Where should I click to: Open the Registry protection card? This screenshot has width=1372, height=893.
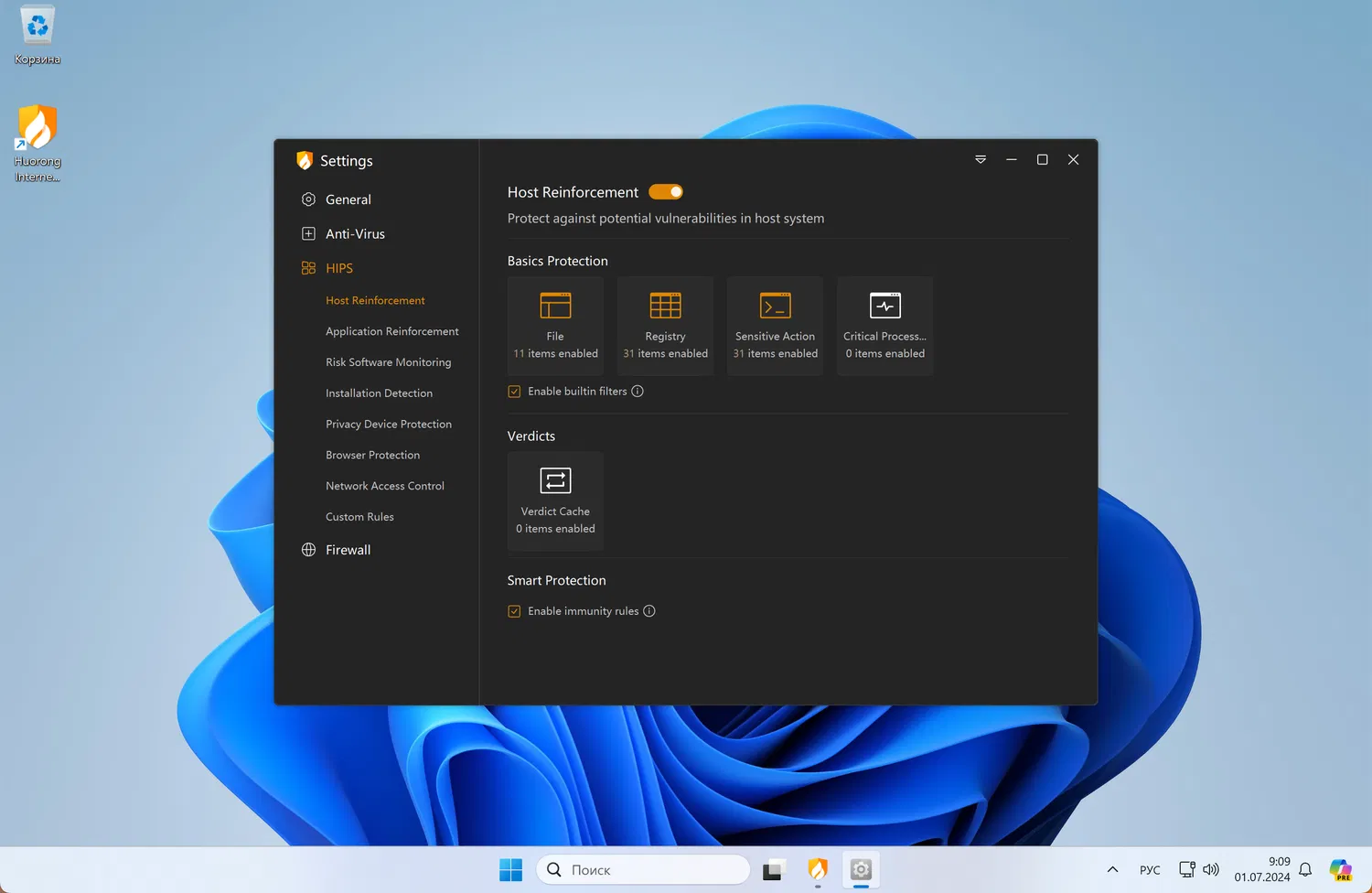[x=665, y=326]
